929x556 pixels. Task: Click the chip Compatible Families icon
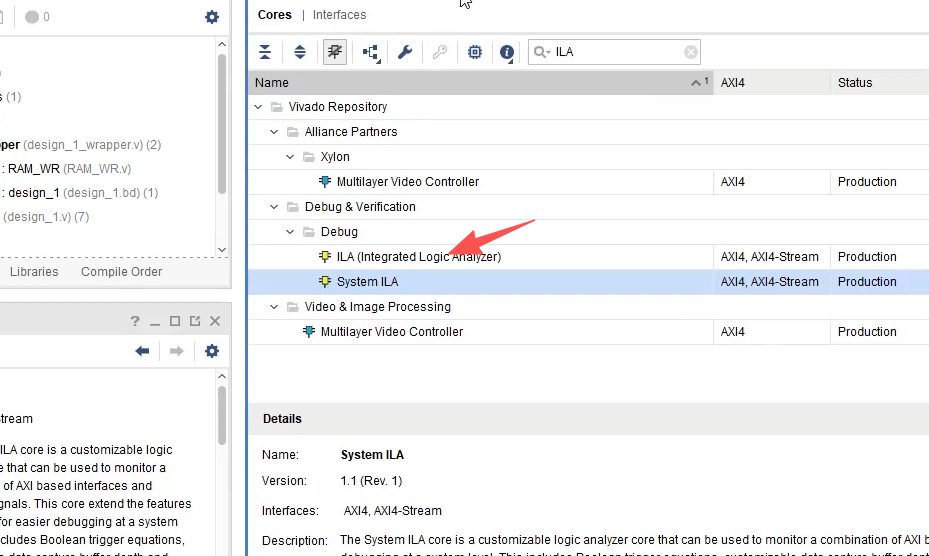(x=475, y=52)
